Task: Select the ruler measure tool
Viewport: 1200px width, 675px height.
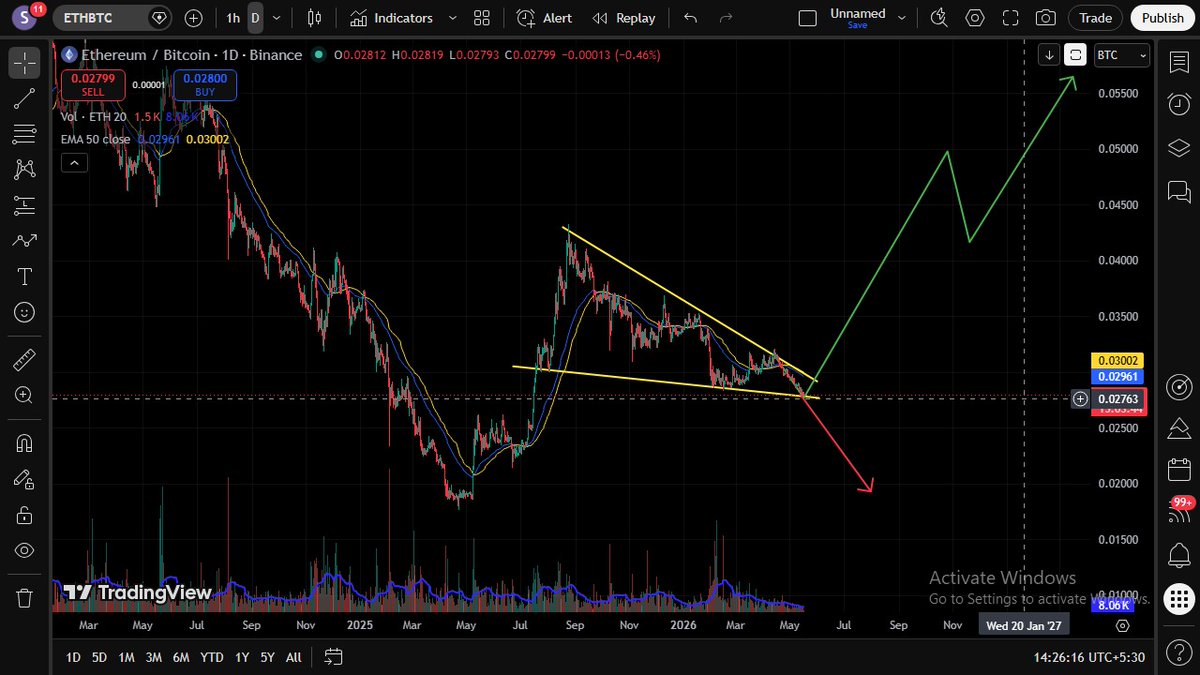Action: (x=25, y=359)
